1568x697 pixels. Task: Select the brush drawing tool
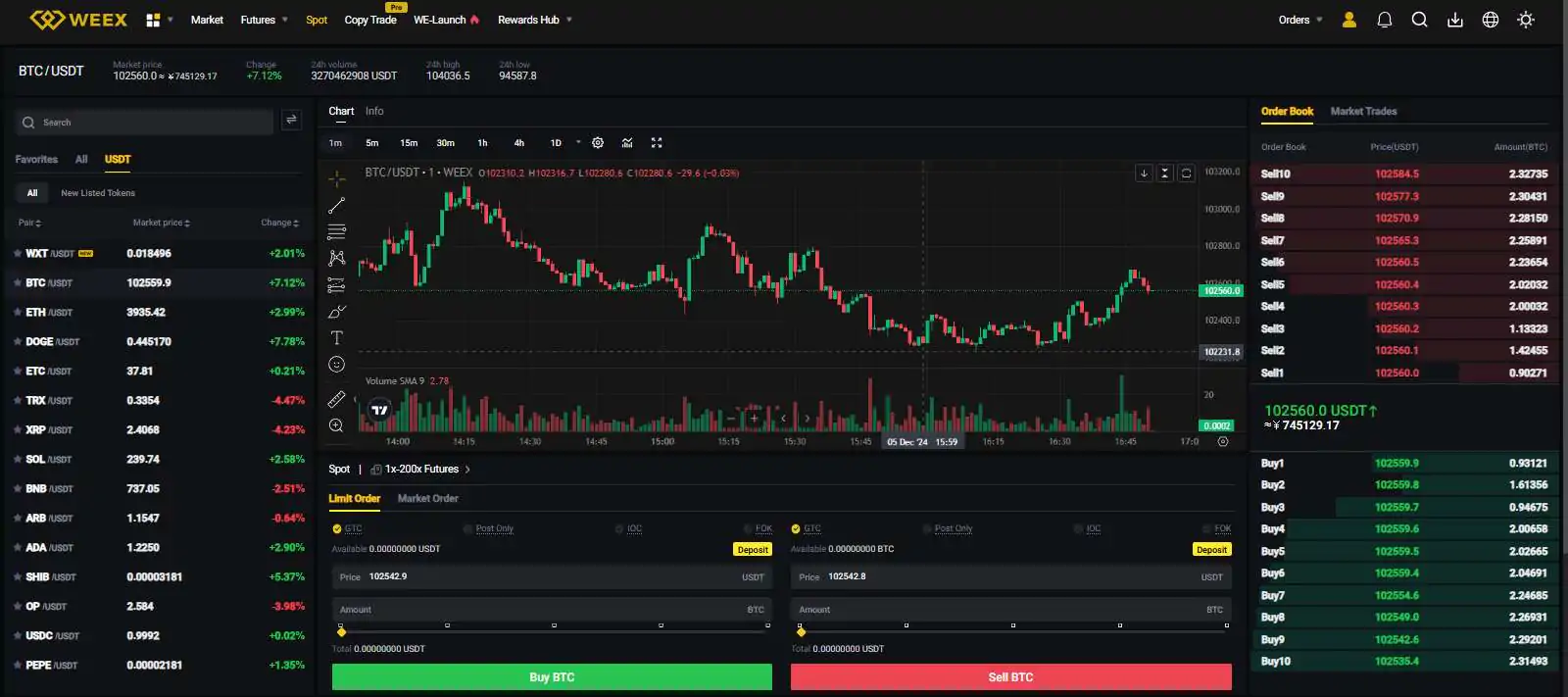(336, 312)
